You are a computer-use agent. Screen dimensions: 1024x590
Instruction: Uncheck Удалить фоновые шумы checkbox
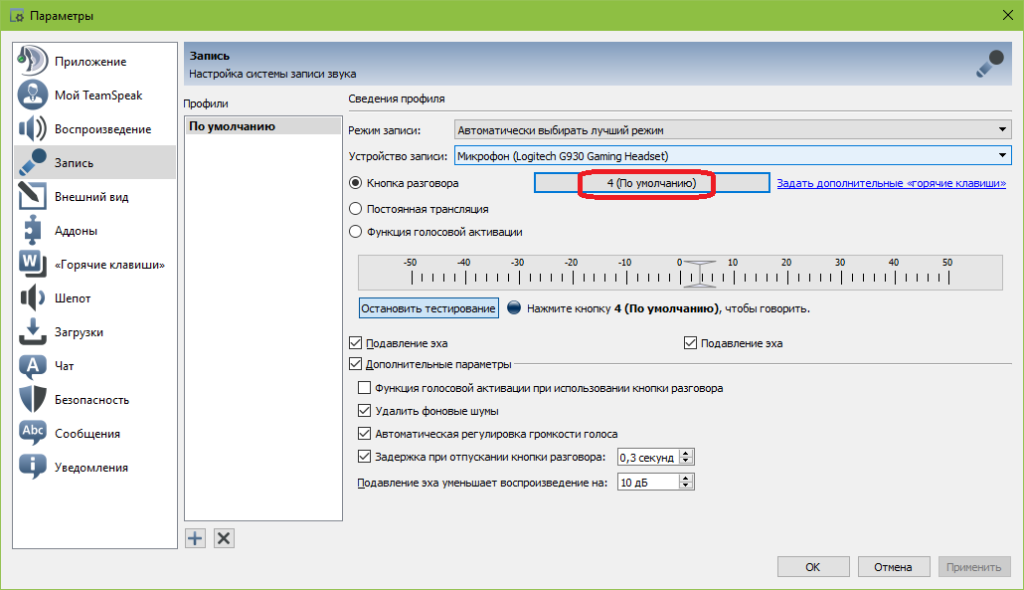pos(365,411)
